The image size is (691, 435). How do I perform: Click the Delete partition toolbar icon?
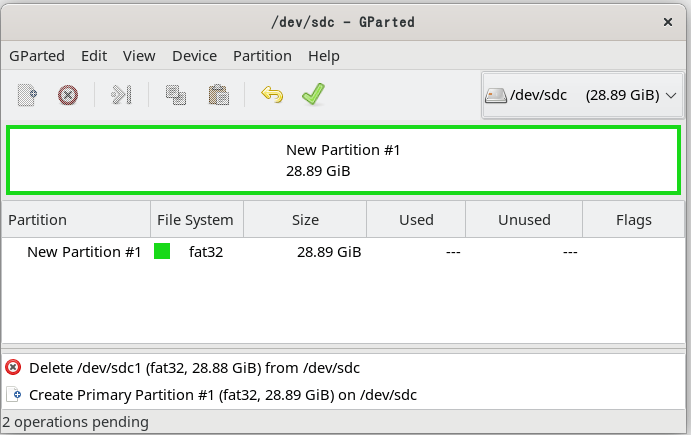(x=67, y=95)
